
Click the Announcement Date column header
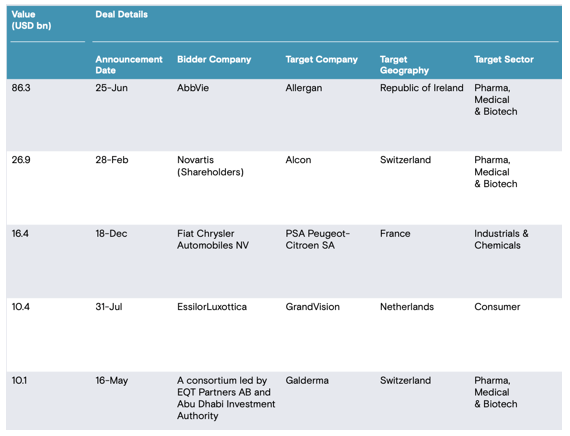pyautogui.click(x=129, y=65)
